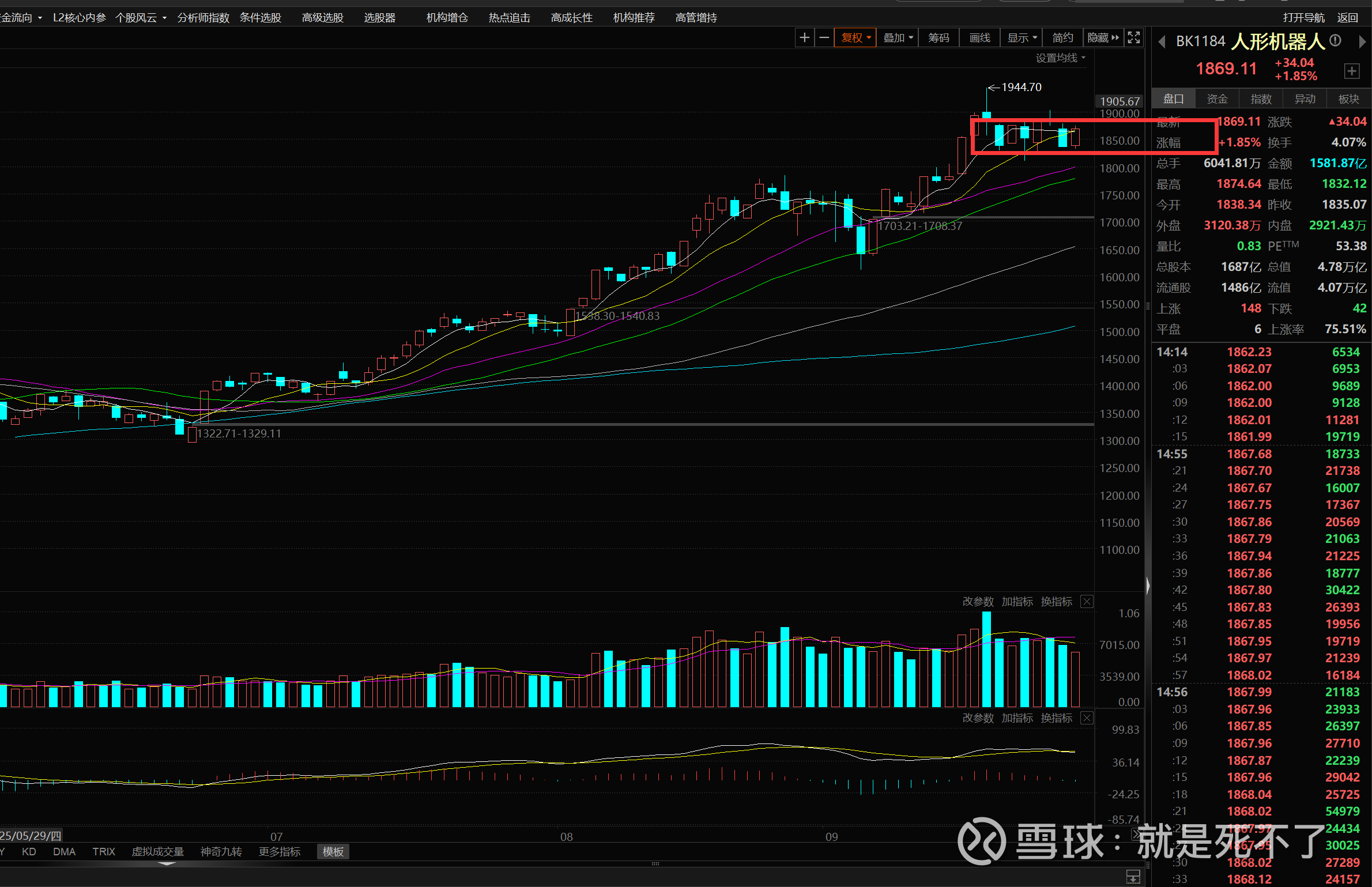The height and width of the screenshot is (887, 1372).
Task: Switch to the 资金 tab
Action: point(1217,99)
